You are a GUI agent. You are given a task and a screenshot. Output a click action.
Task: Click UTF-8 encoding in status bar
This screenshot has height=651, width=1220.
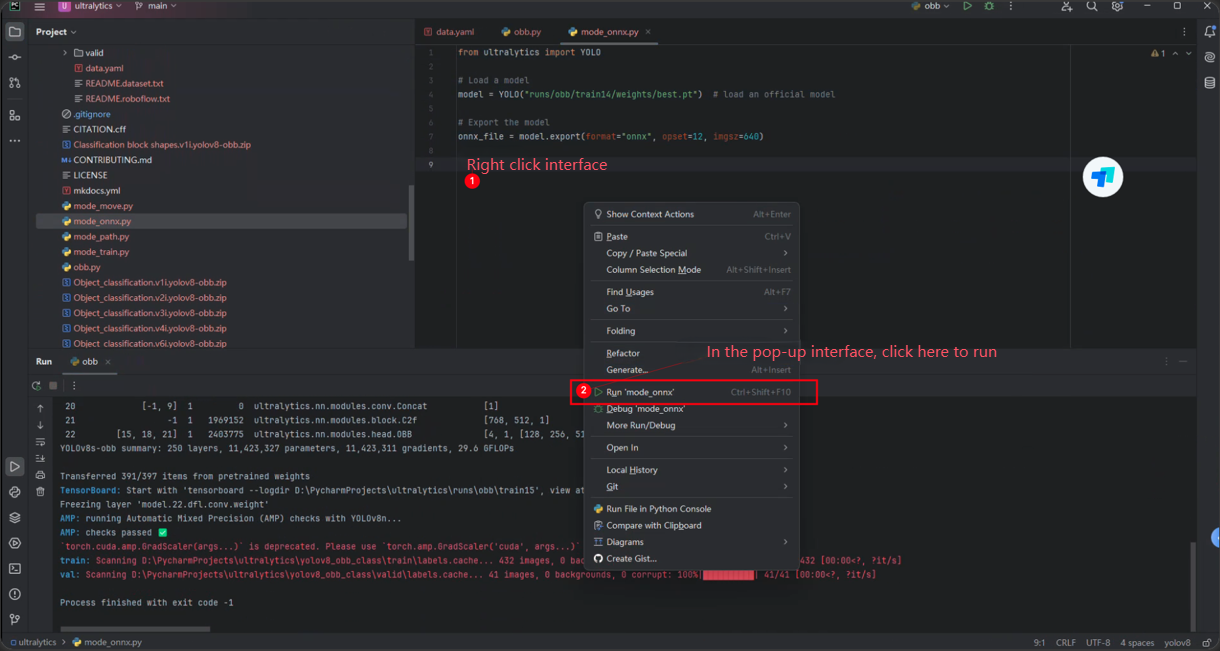(x=1097, y=643)
